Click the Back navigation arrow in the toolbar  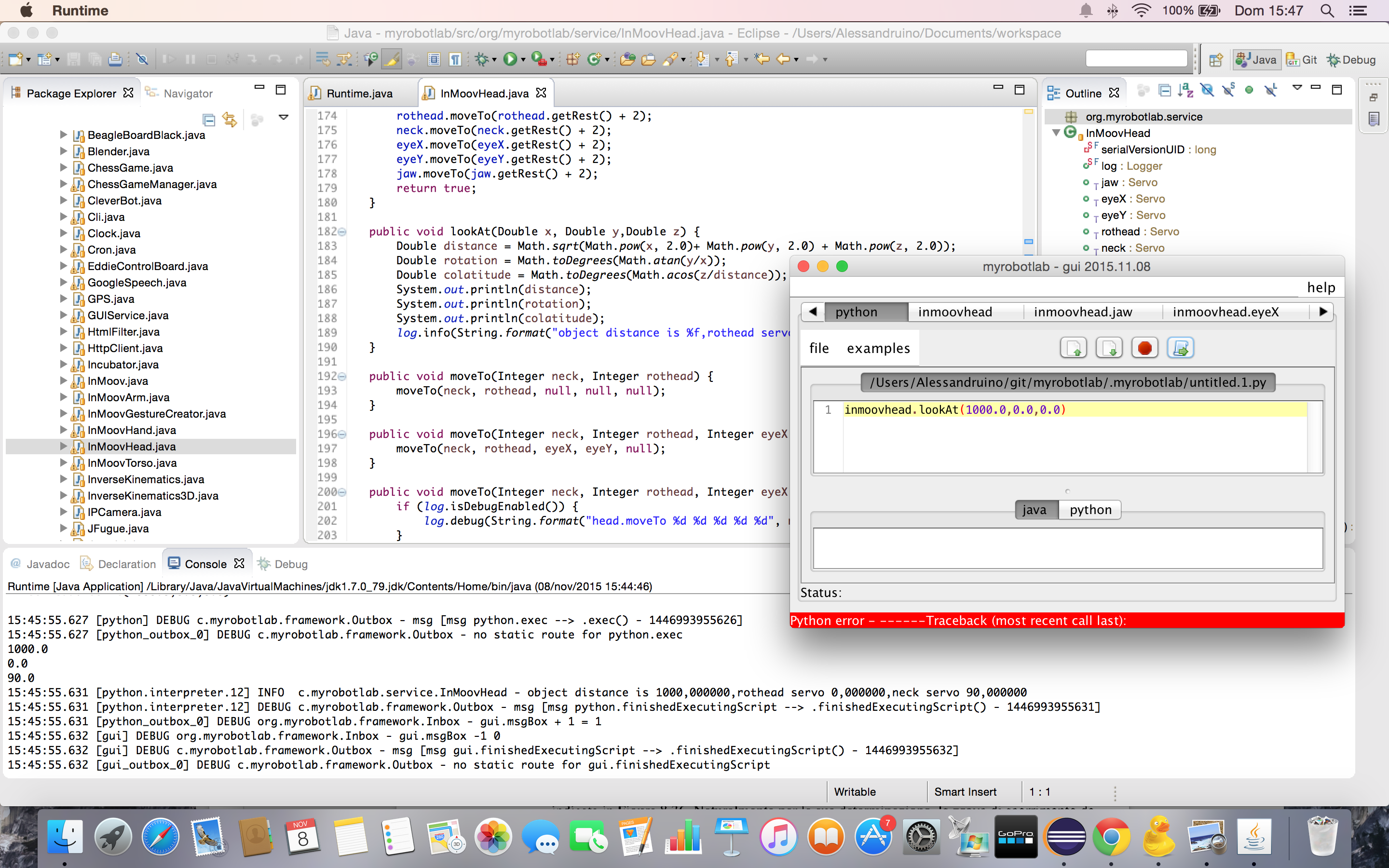click(783, 59)
